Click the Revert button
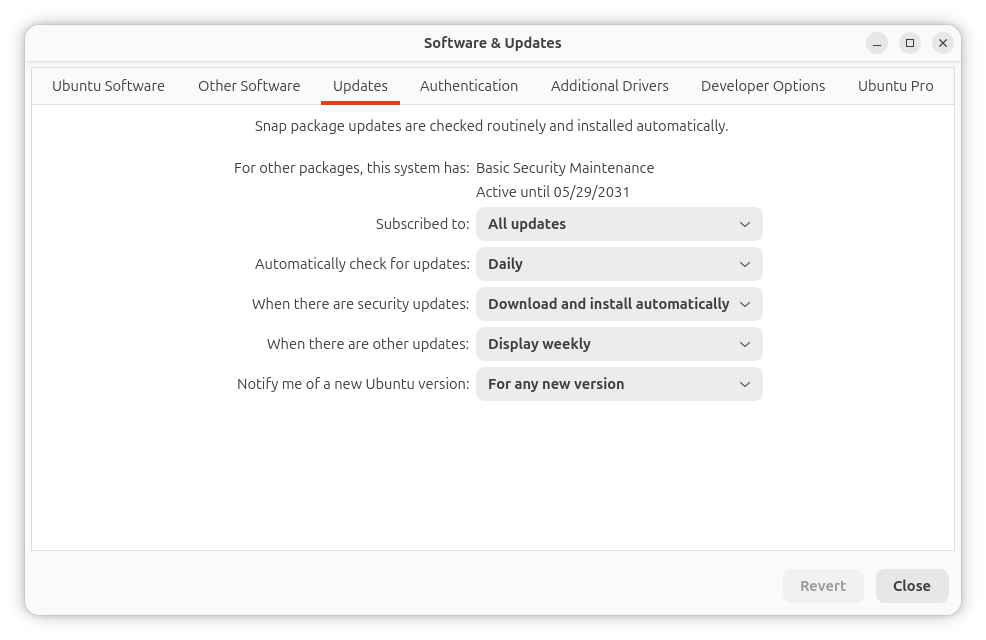This screenshot has height=640, width=986. [x=823, y=586]
